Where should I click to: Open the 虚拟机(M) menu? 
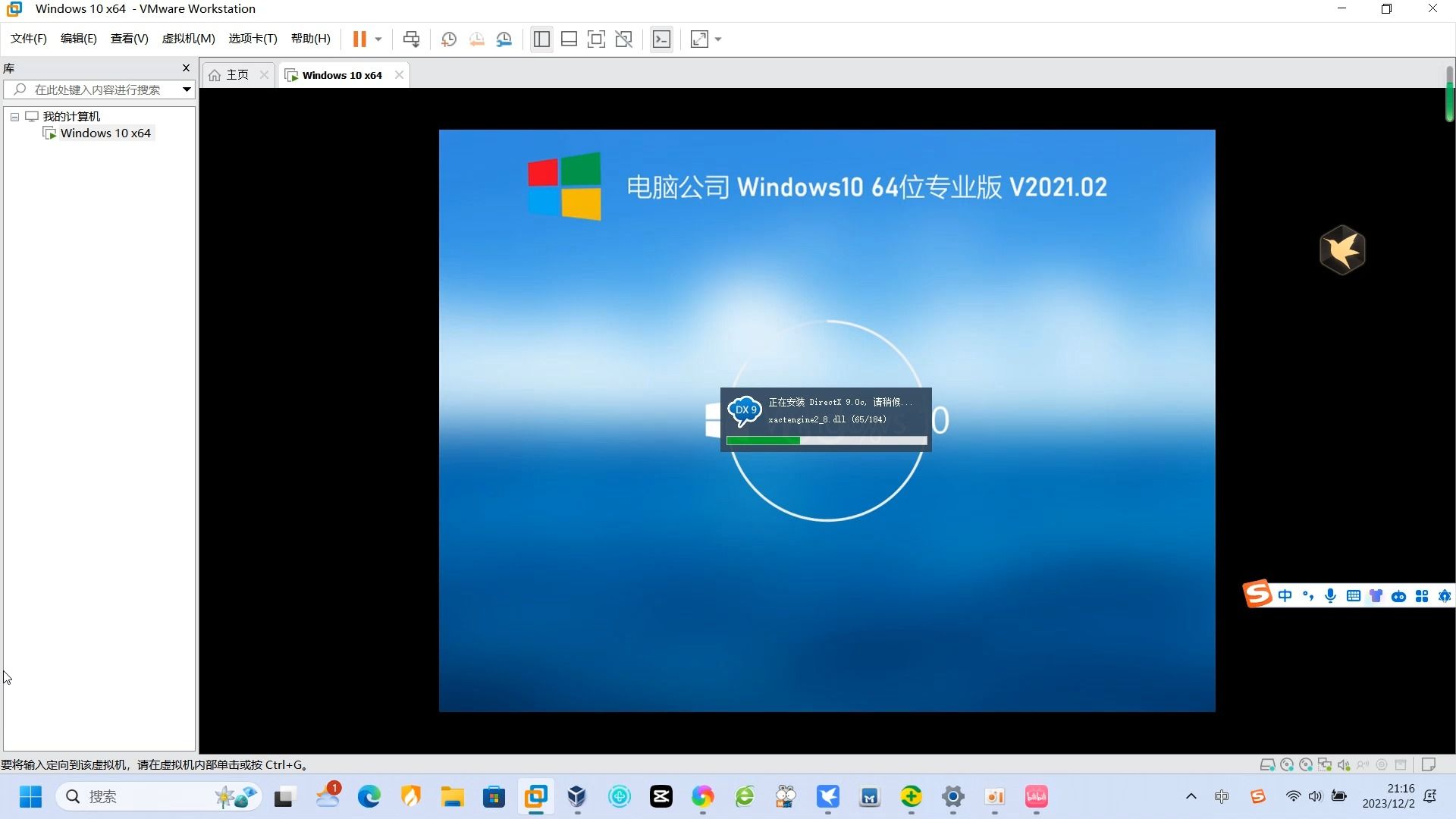pyautogui.click(x=189, y=39)
